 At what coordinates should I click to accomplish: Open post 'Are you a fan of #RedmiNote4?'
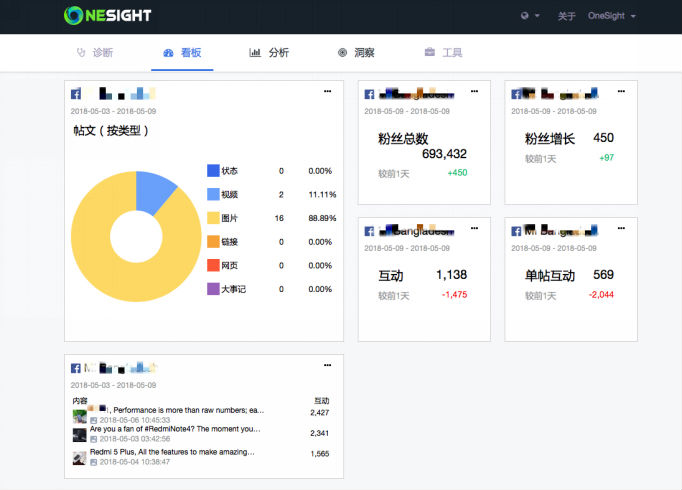tap(175, 429)
